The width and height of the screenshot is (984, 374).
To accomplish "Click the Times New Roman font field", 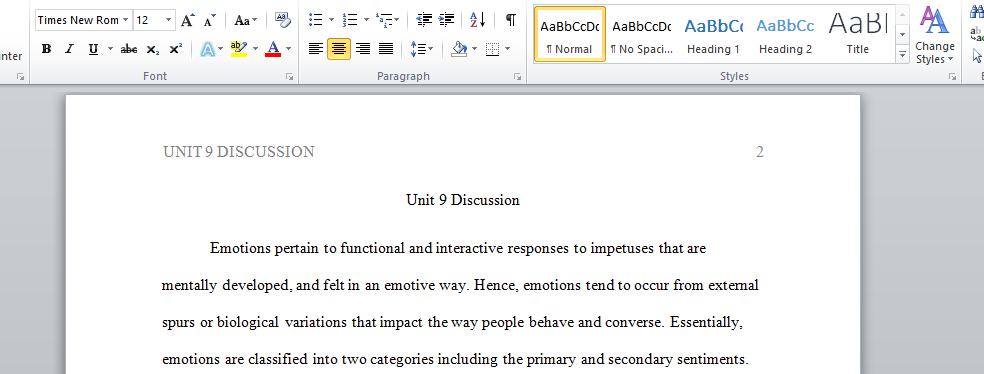I will tap(78, 20).
